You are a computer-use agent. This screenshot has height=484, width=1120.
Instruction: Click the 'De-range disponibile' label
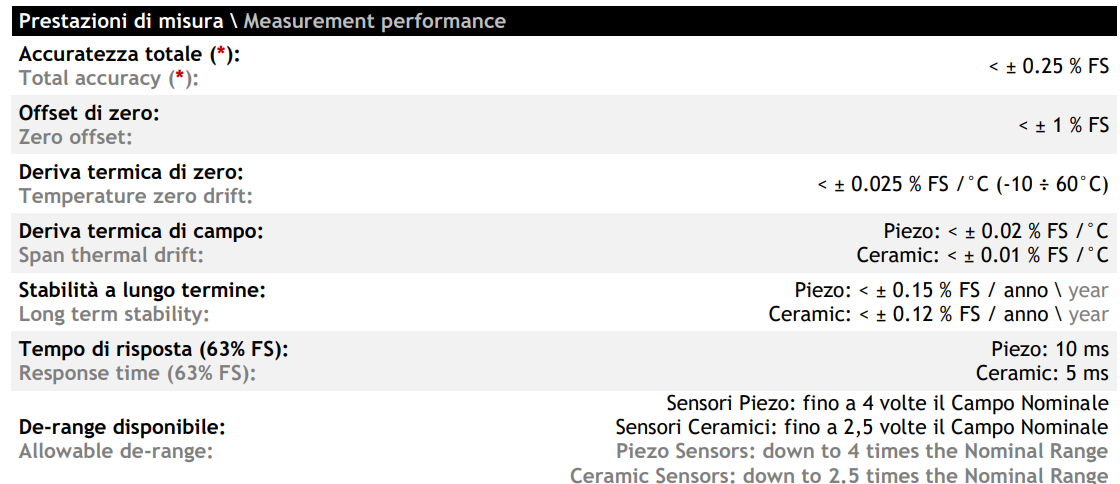point(122,427)
